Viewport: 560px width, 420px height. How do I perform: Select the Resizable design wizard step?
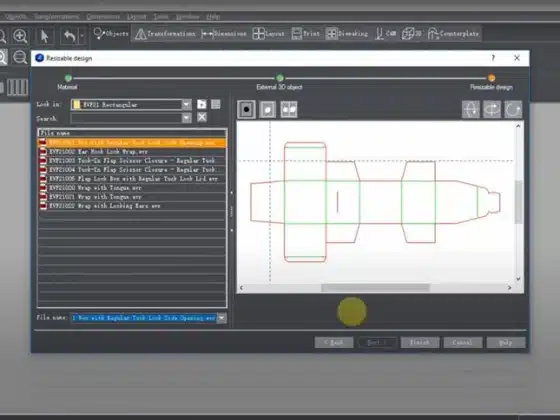point(491,78)
